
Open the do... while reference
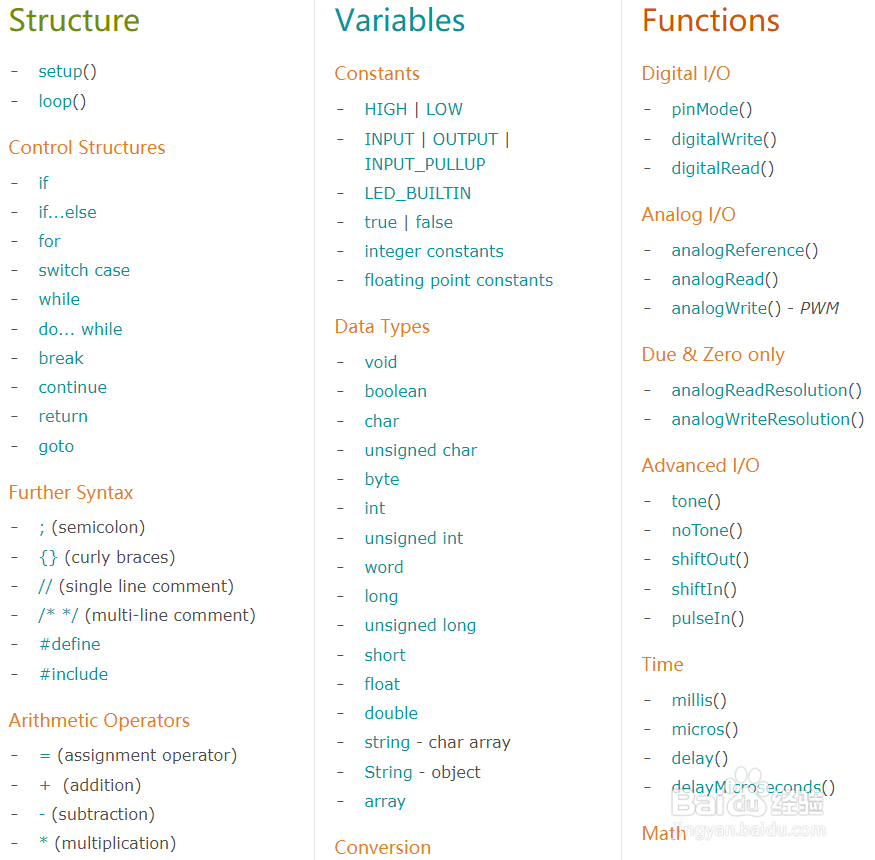click(80, 329)
